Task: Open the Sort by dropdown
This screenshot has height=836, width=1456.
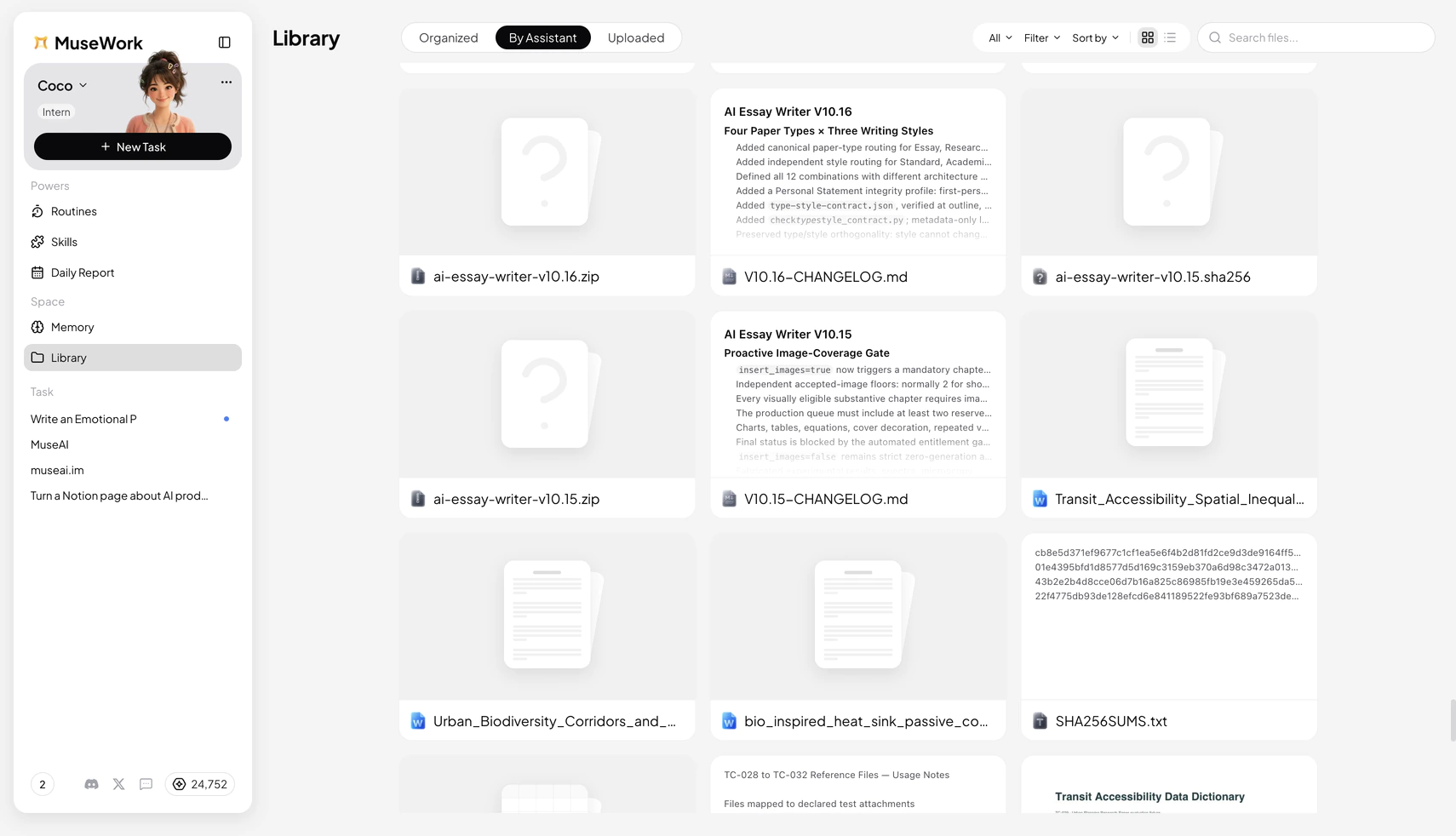Action: click(x=1096, y=37)
